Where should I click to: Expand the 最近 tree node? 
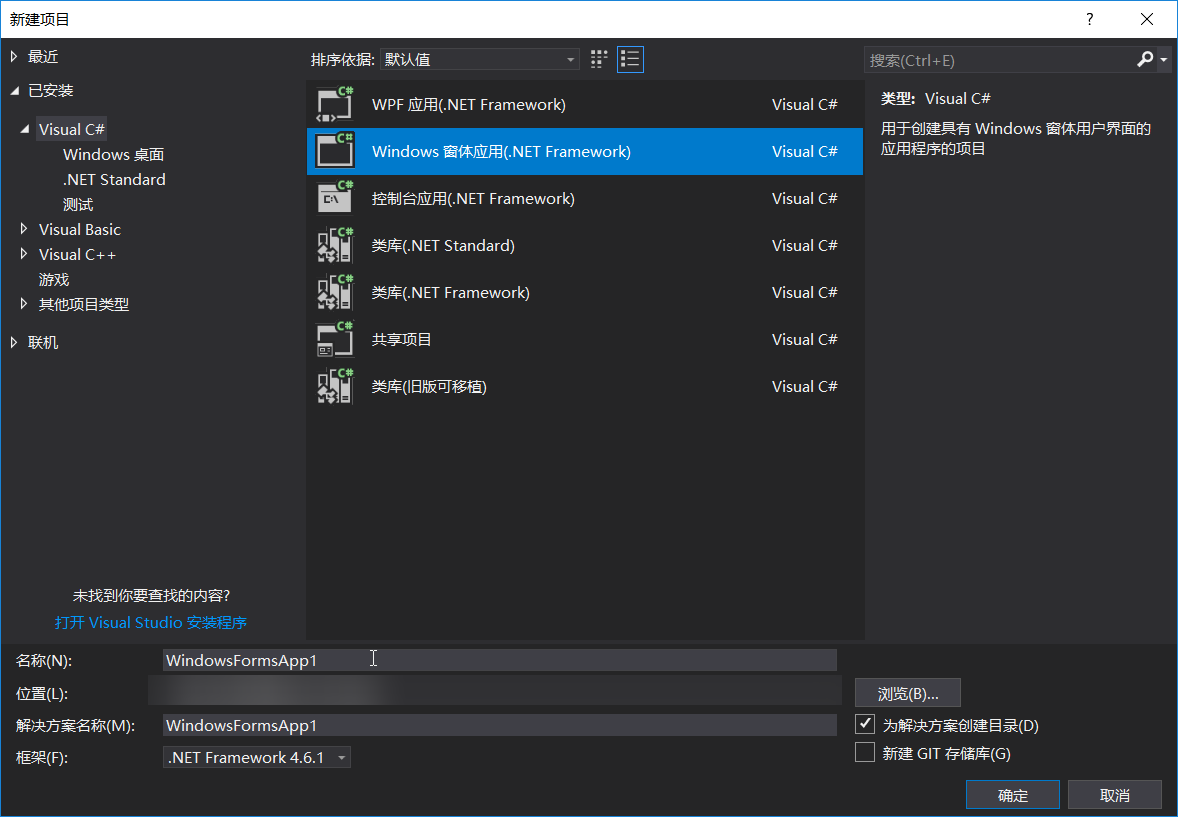[14, 56]
